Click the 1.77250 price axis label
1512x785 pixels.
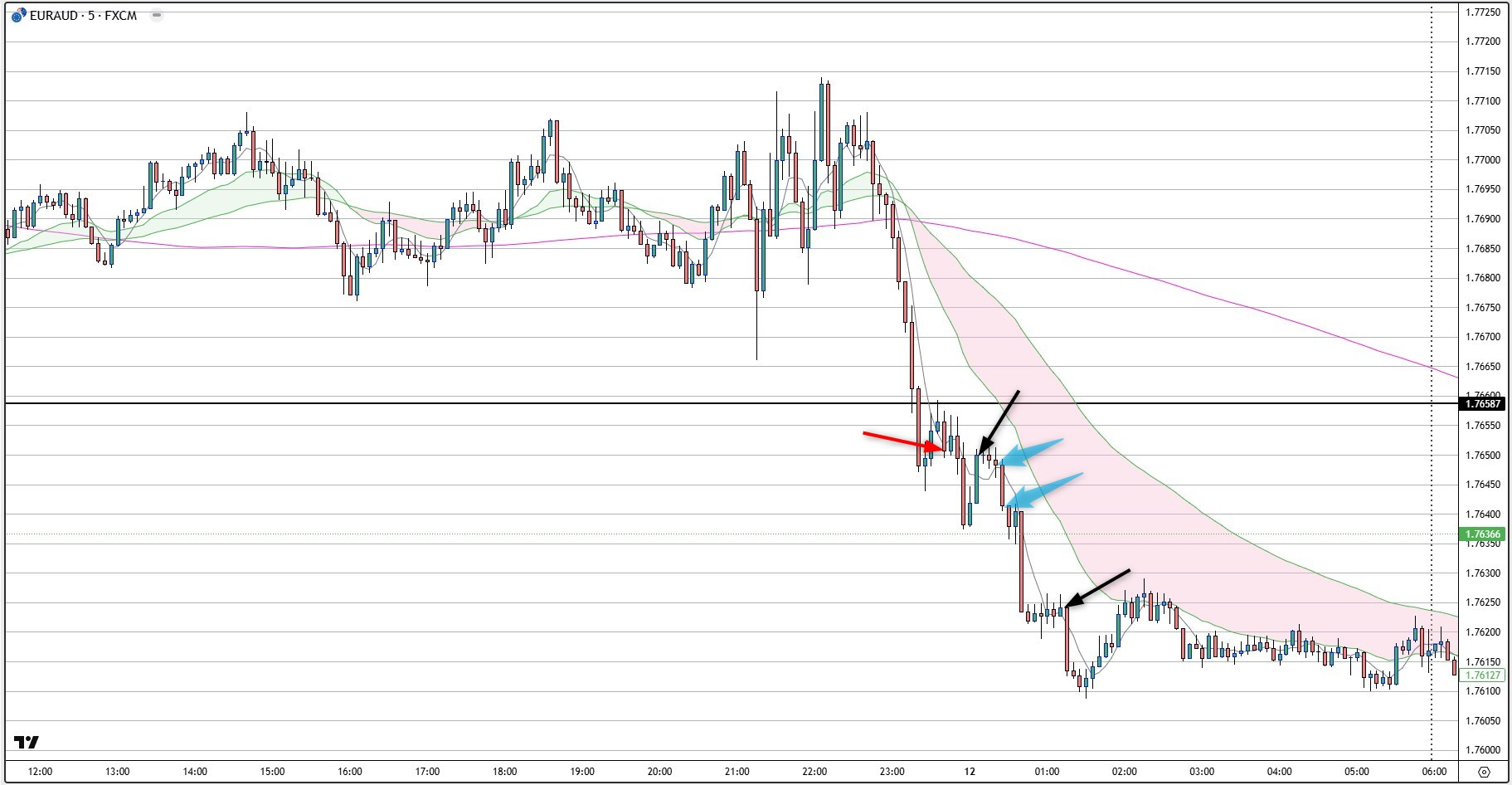pyautogui.click(x=1483, y=12)
